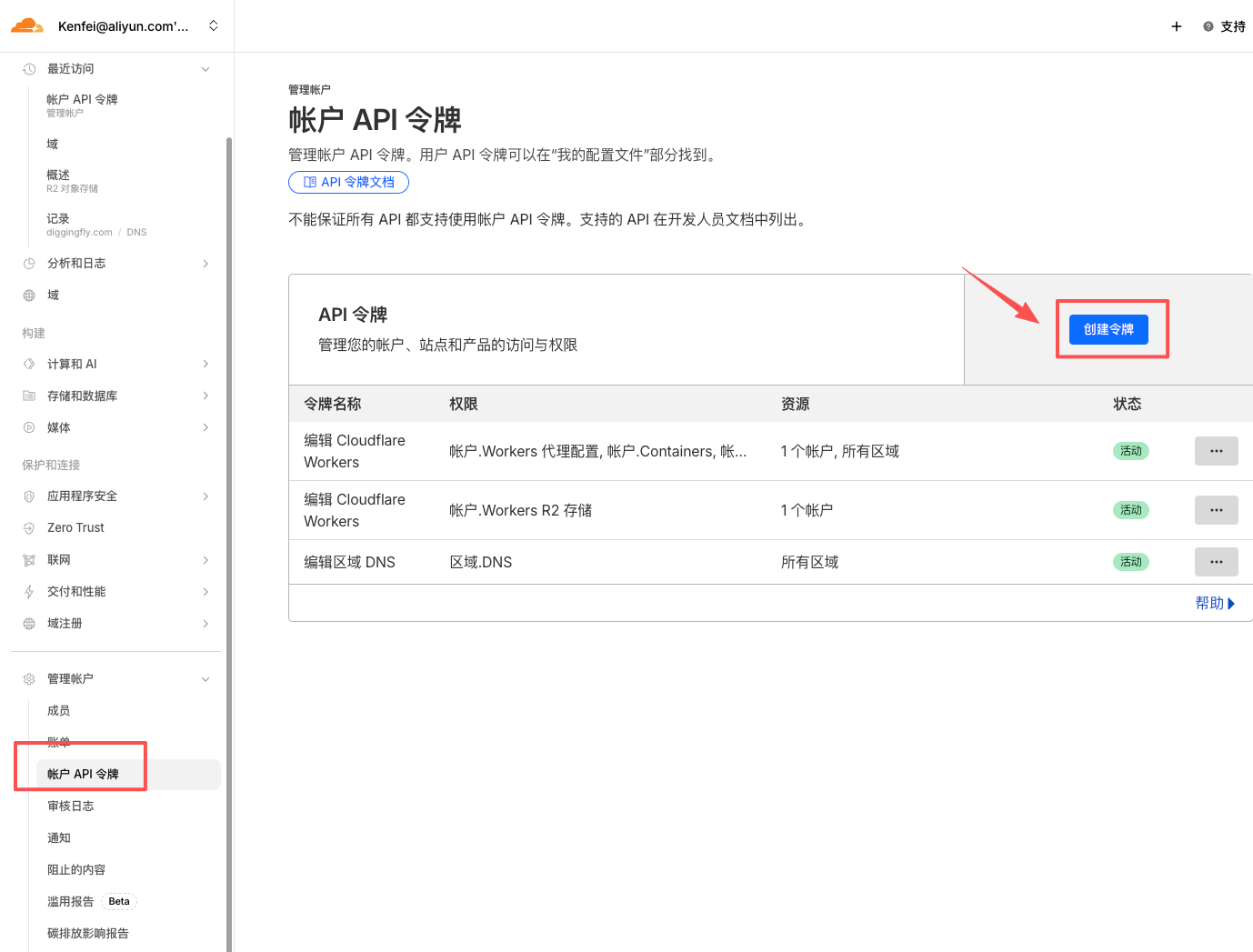Click the 创建令牌 button

1108,329
